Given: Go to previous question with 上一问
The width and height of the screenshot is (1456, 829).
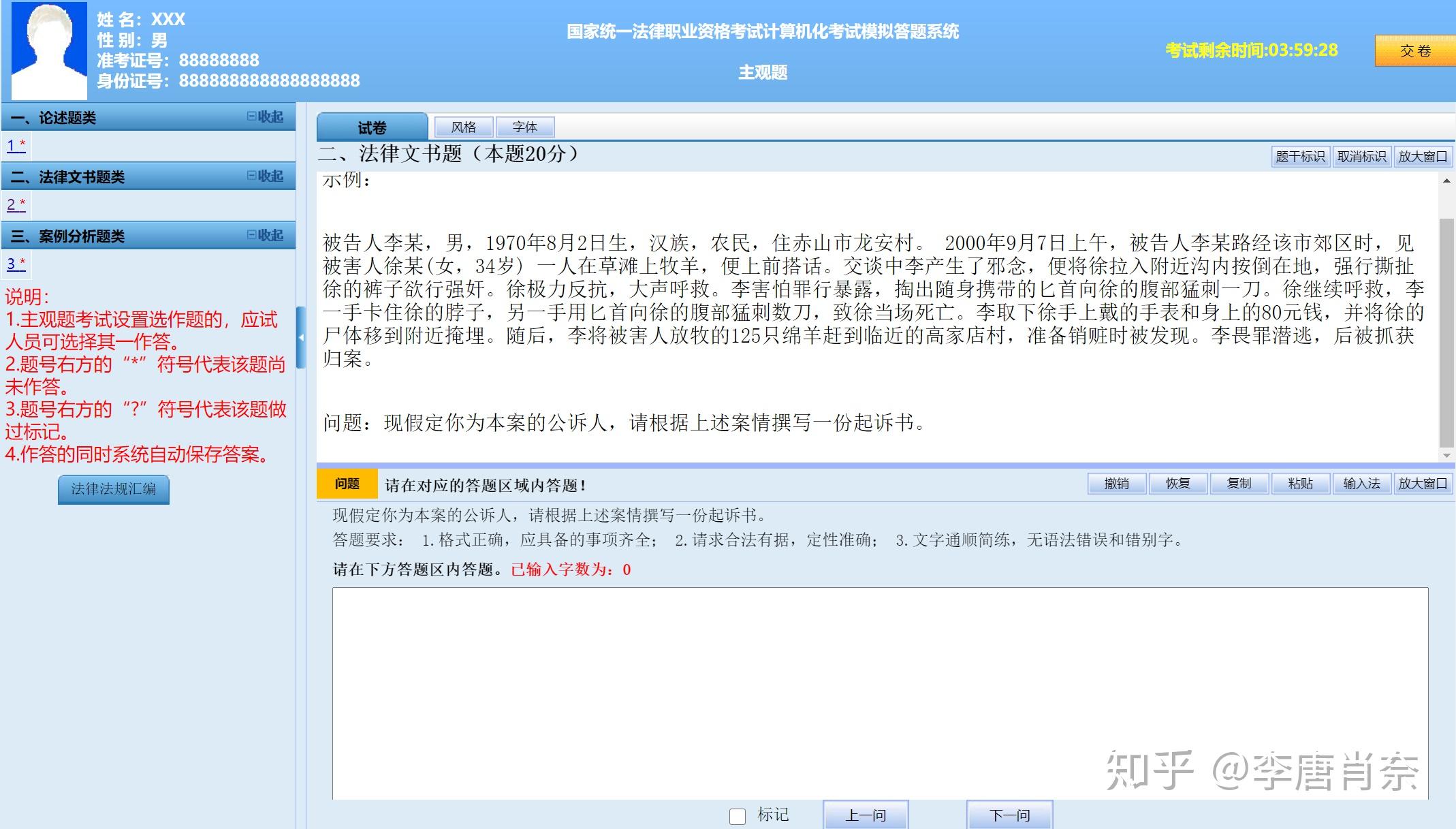Looking at the screenshot, I should (x=866, y=815).
